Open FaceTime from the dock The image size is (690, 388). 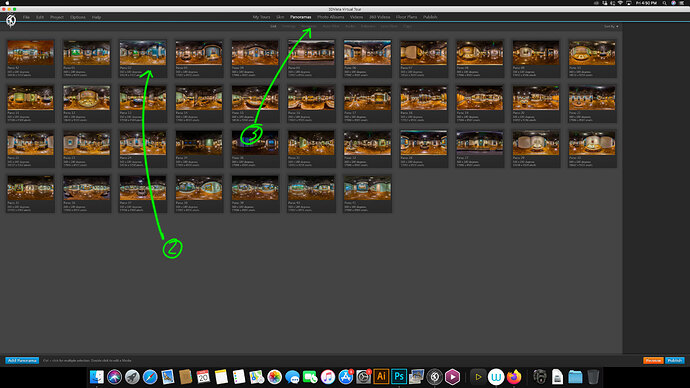coord(310,377)
